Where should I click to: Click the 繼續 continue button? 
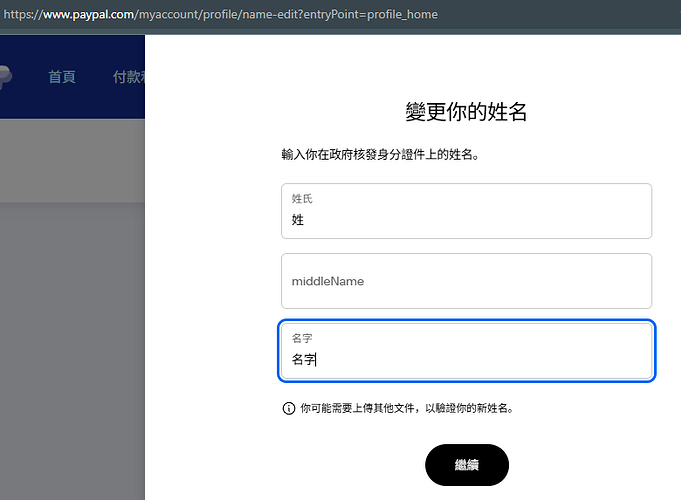(x=467, y=465)
